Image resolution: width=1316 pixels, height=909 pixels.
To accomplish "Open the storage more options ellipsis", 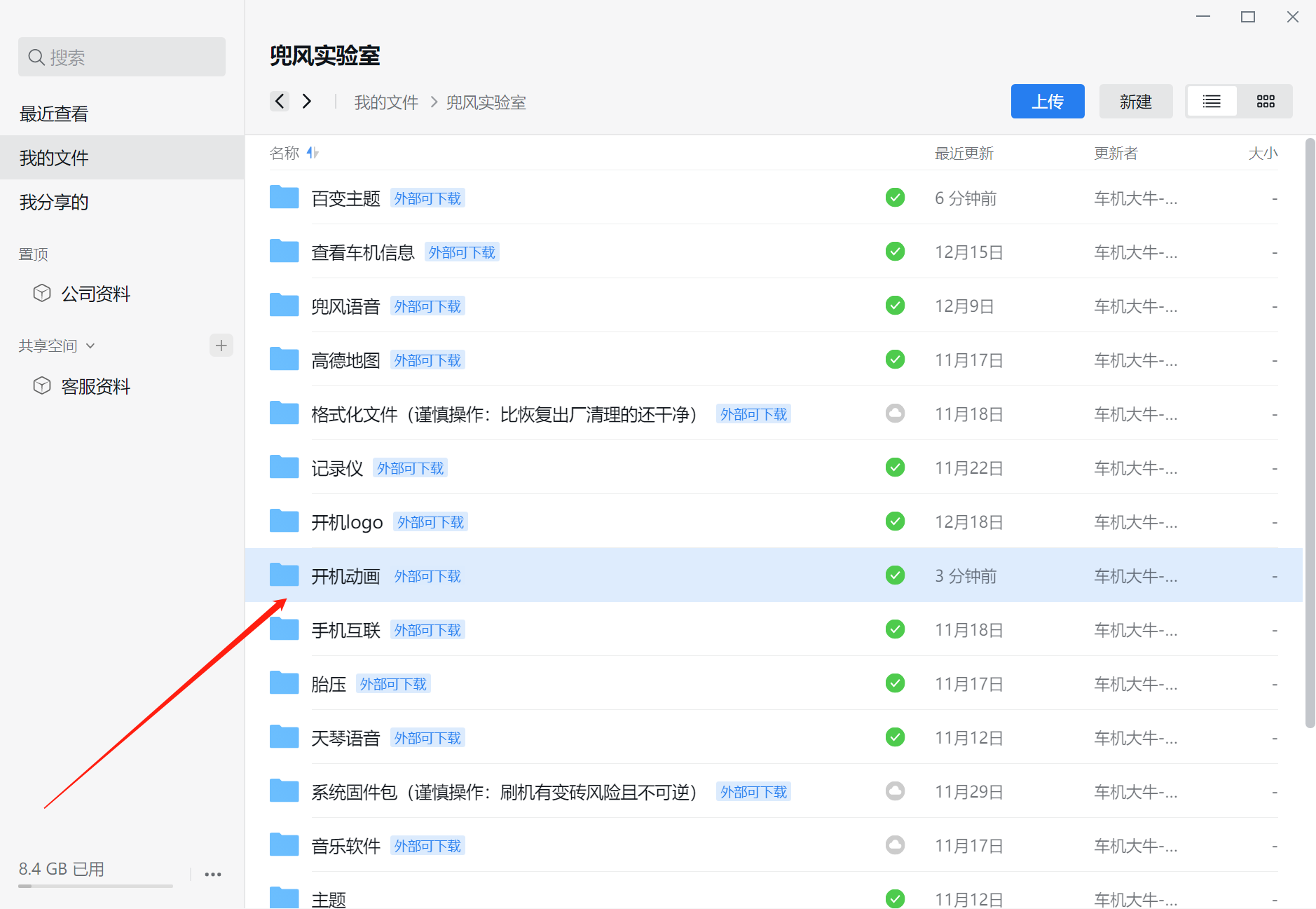I will [x=213, y=874].
